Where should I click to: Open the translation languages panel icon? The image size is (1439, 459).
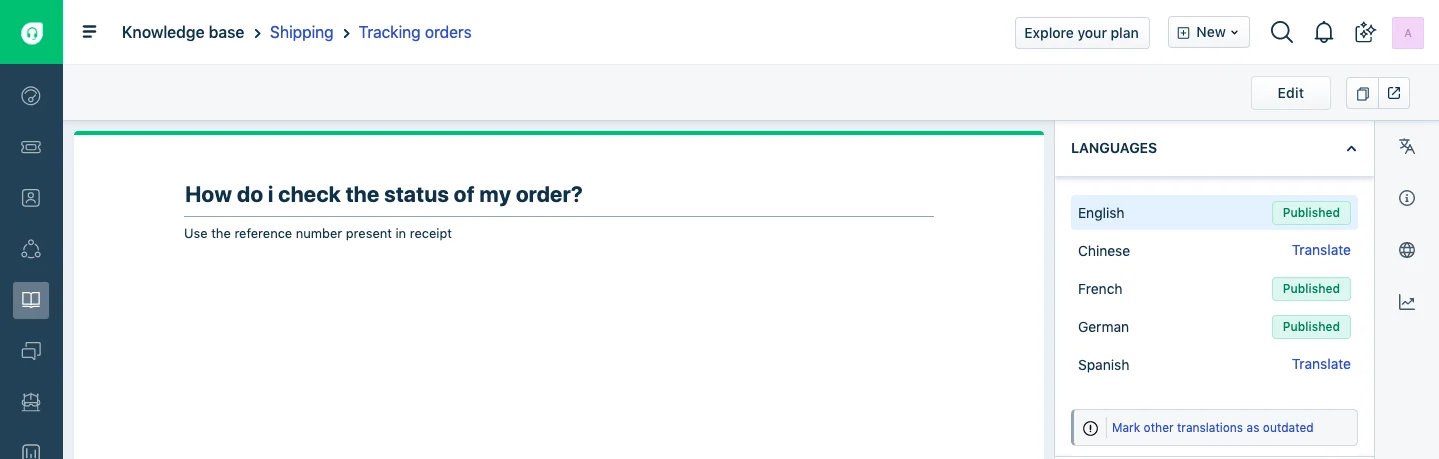click(x=1407, y=147)
